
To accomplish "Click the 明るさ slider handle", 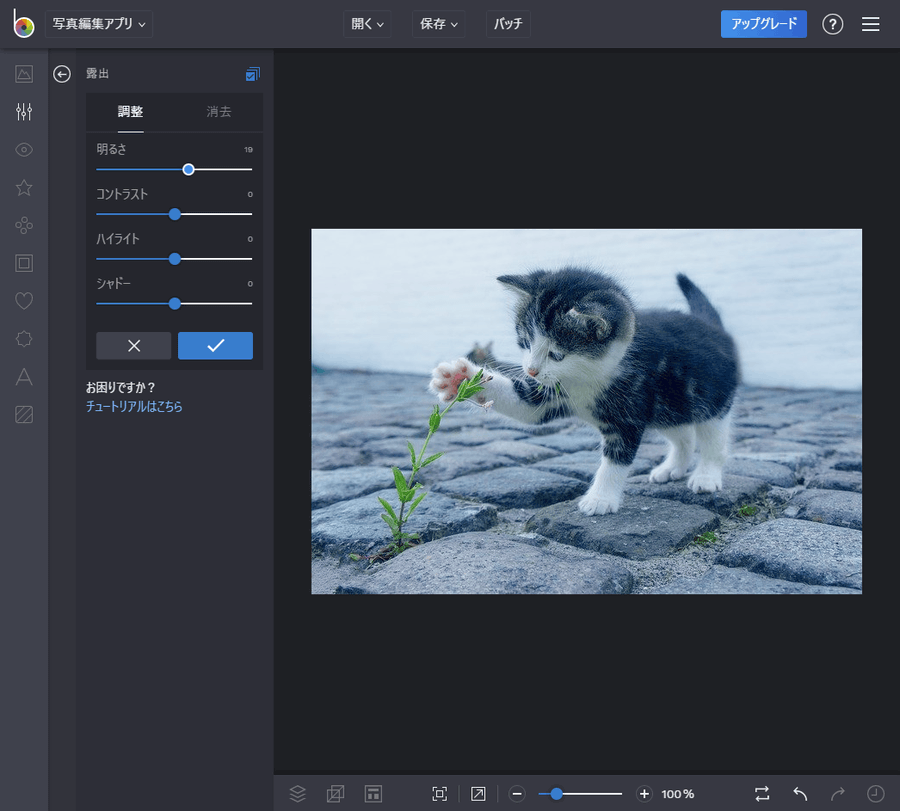I will [188, 169].
